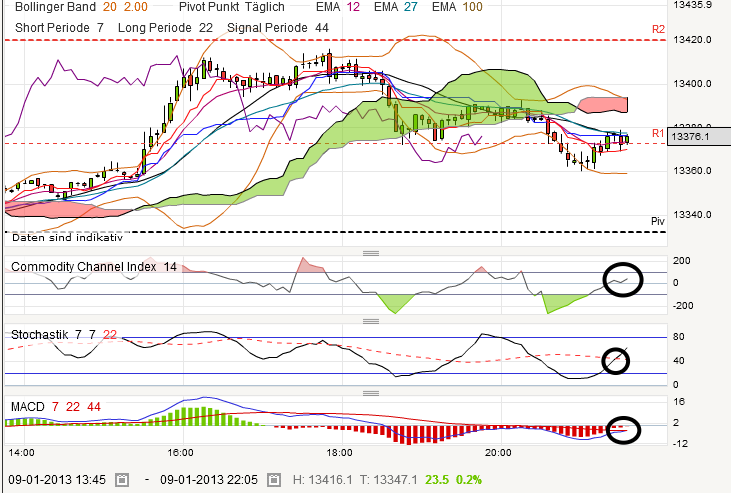Viewport: 731px width, 493px height.
Task: Click the high value H: 13416.1
Action: tap(323, 479)
